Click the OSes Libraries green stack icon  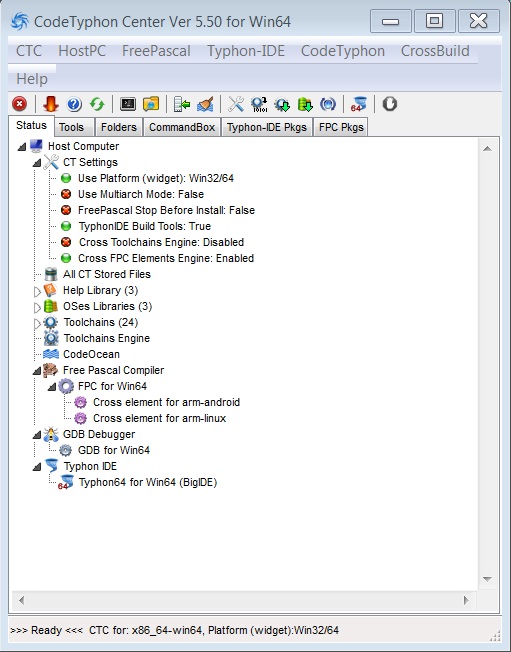pyautogui.click(x=51, y=306)
